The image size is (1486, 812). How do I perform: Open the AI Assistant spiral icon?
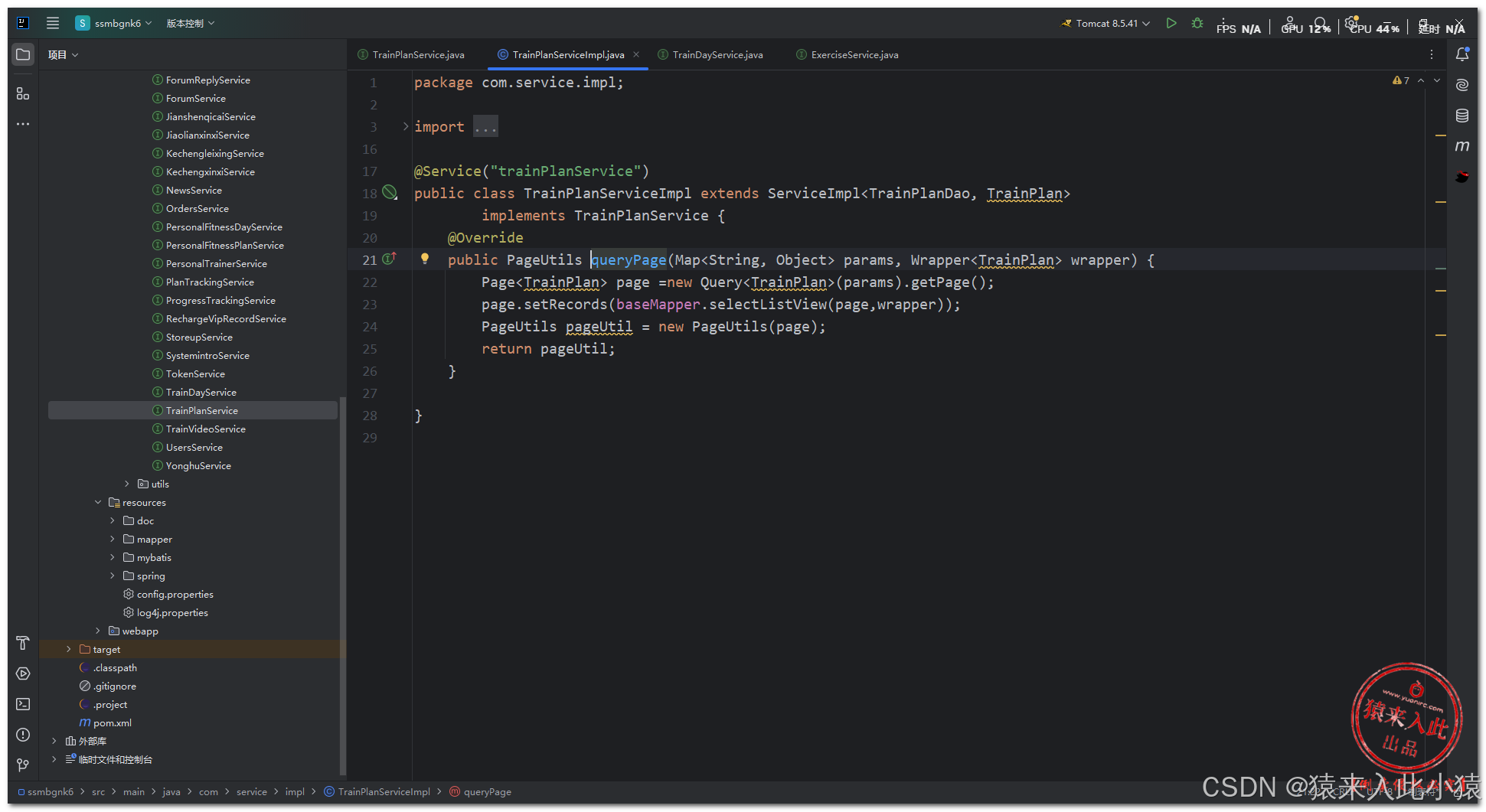(1462, 85)
